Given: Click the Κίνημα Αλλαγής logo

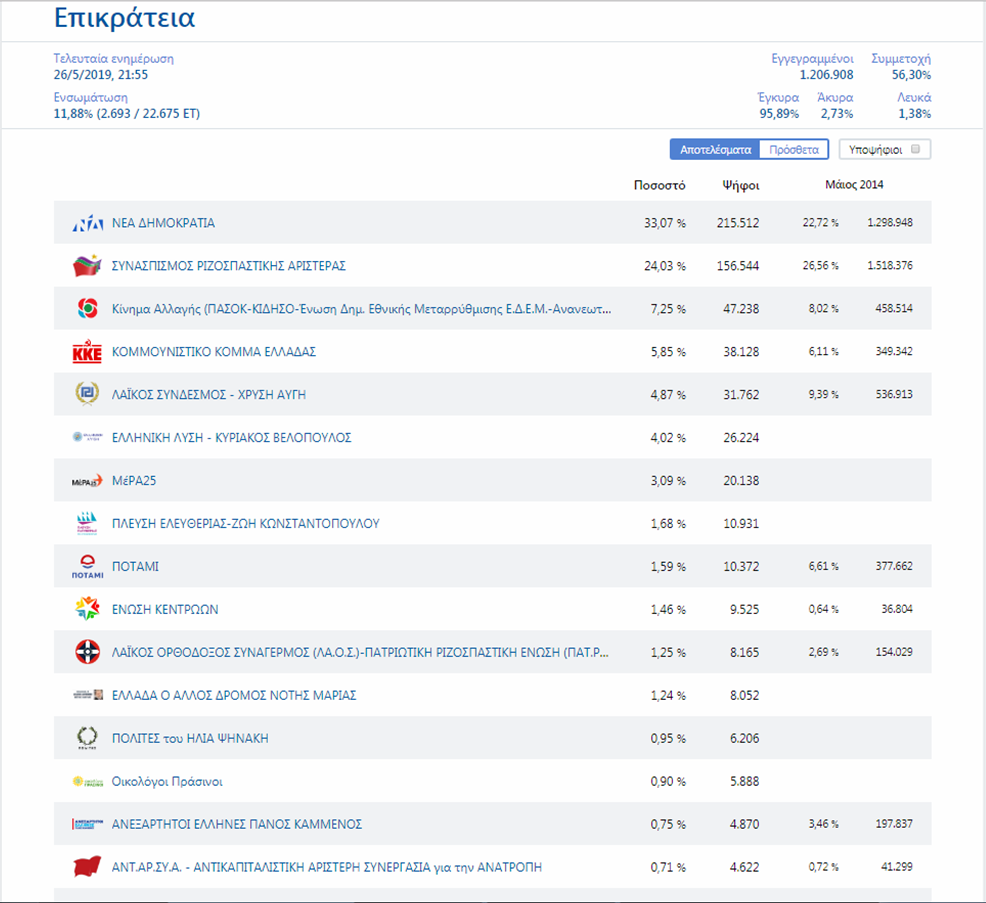Looking at the screenshot, I should (87, 309).
